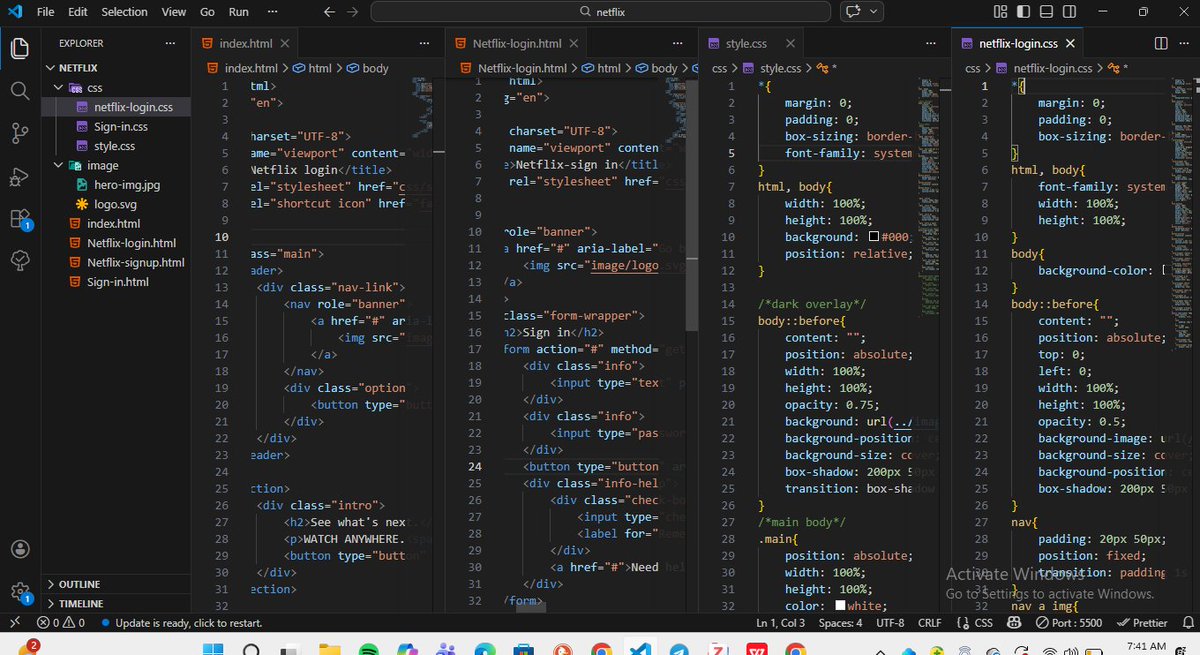Toggle the bottom Panel visibility
Image resolution: width=1200 pixels, height=655 pixels.
[x=1047, y=12]
